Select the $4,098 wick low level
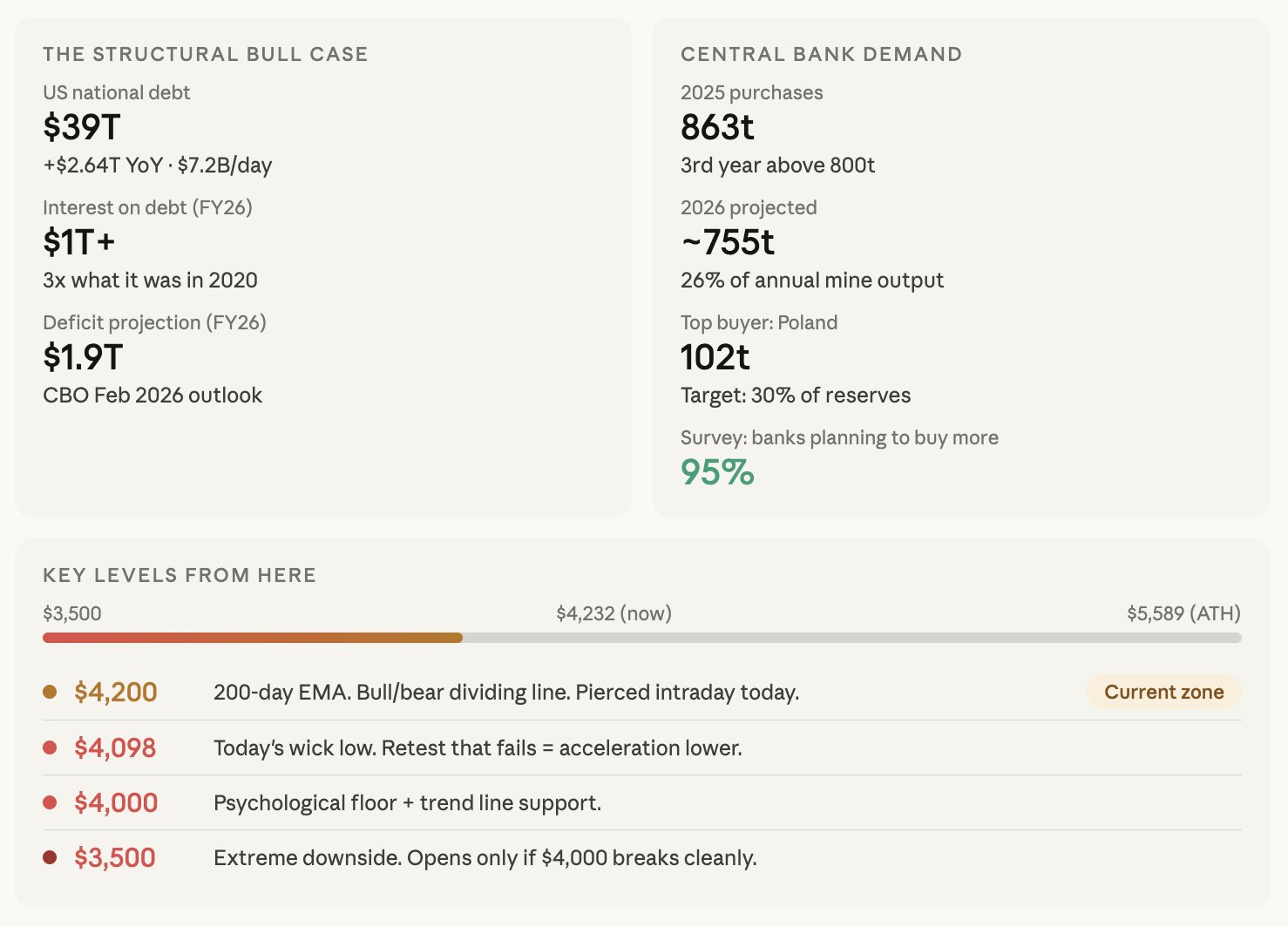Viewport: 1288px width, 927px height. click(x=115, y=748)
